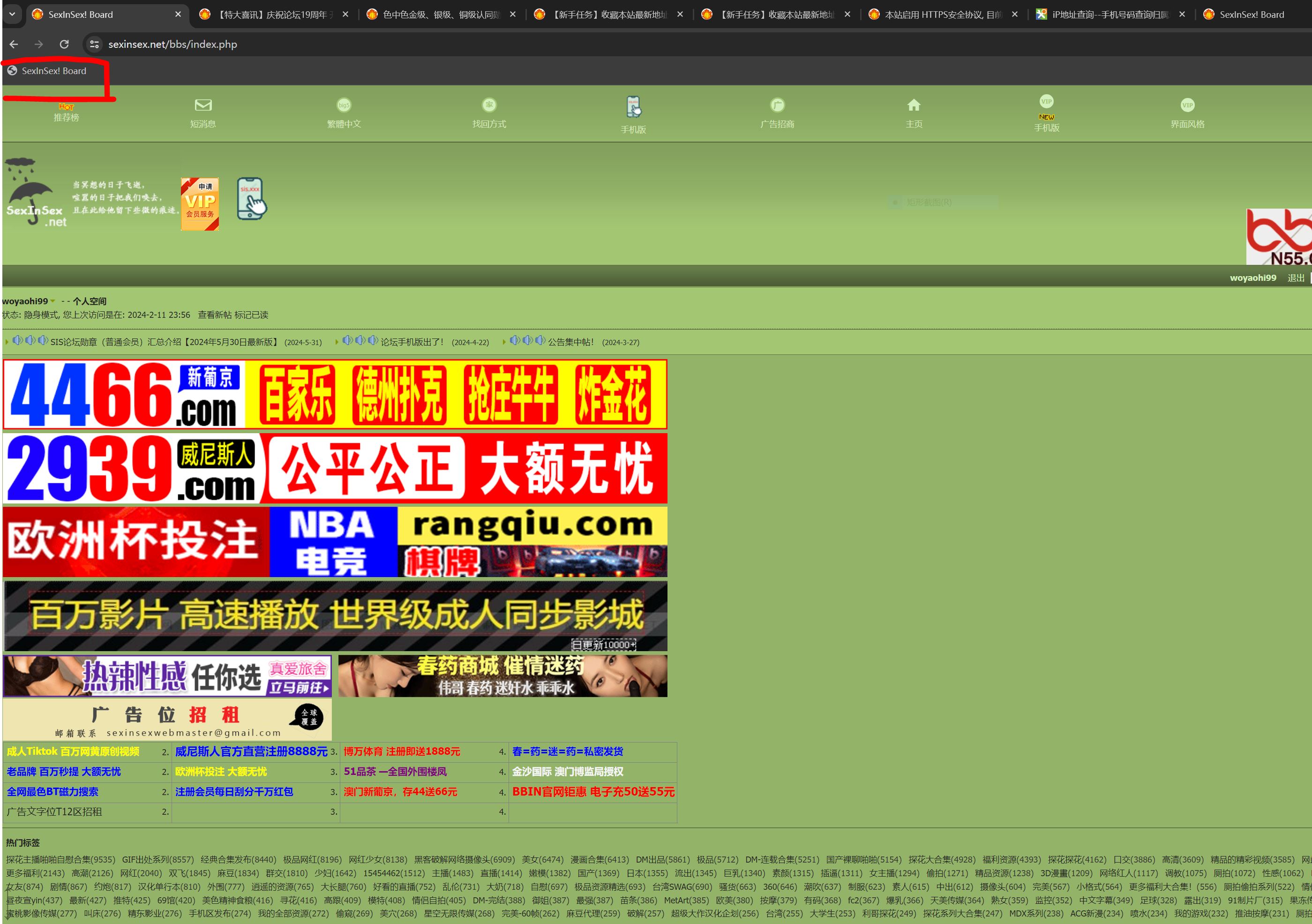Screen dimensions: 1312x924
Task: Click the 欧洲杯投注 rangqiu.com banner
Action: (335, 542)
